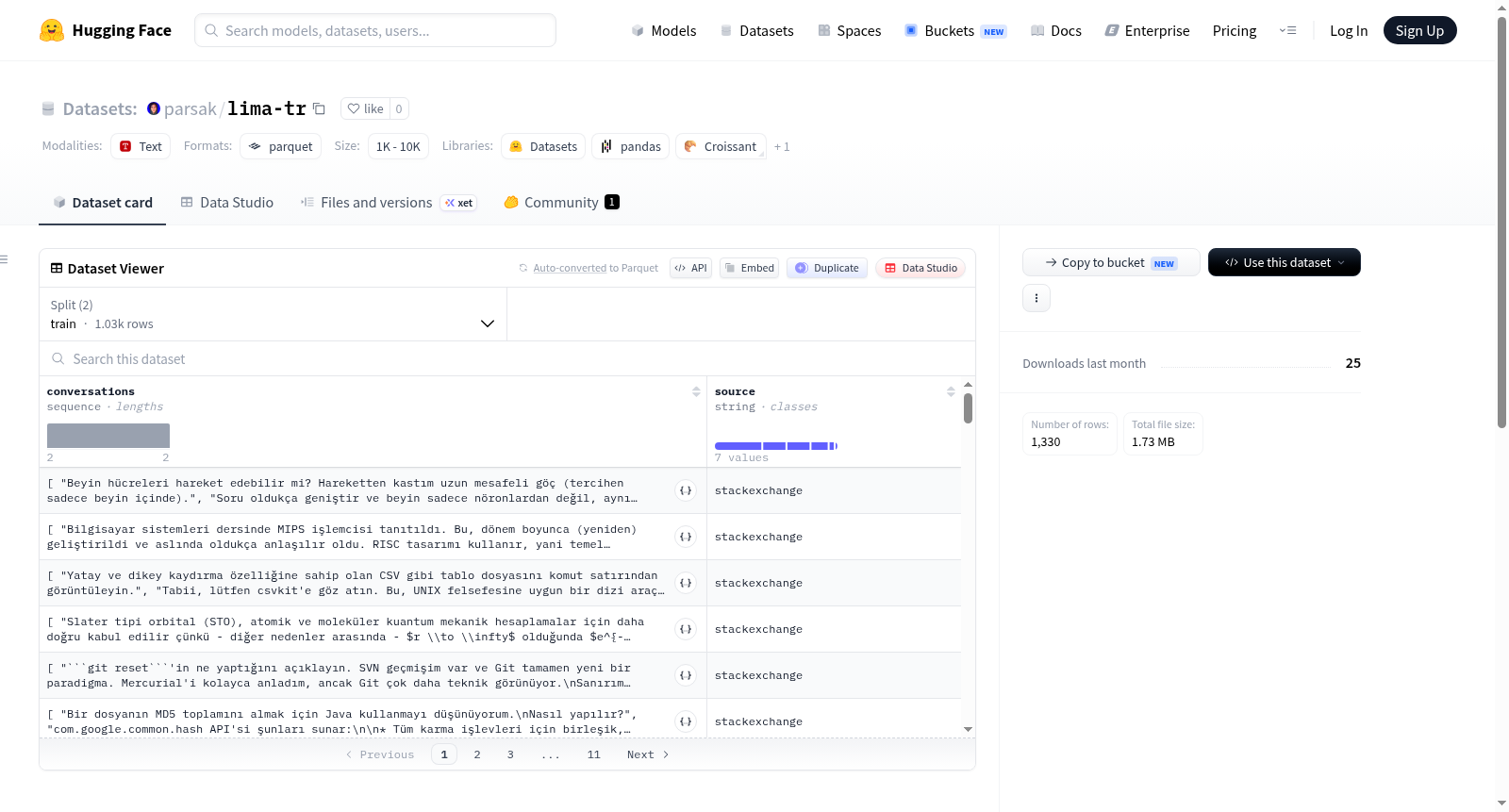Select the pandas library tag
Screen dimensions: 1509x812
coord(630,146)
